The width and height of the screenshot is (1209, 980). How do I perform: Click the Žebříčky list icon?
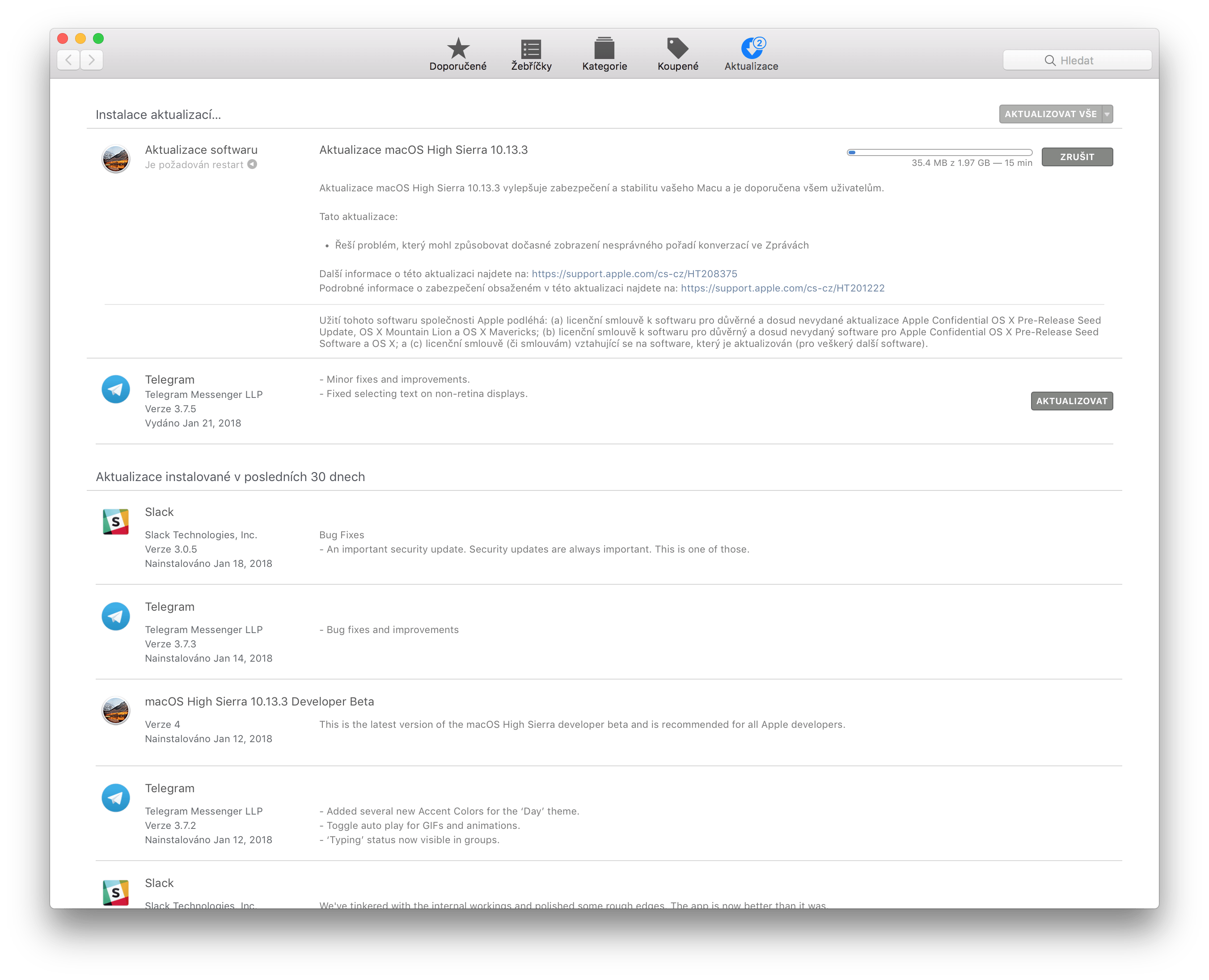coord(531,49)
